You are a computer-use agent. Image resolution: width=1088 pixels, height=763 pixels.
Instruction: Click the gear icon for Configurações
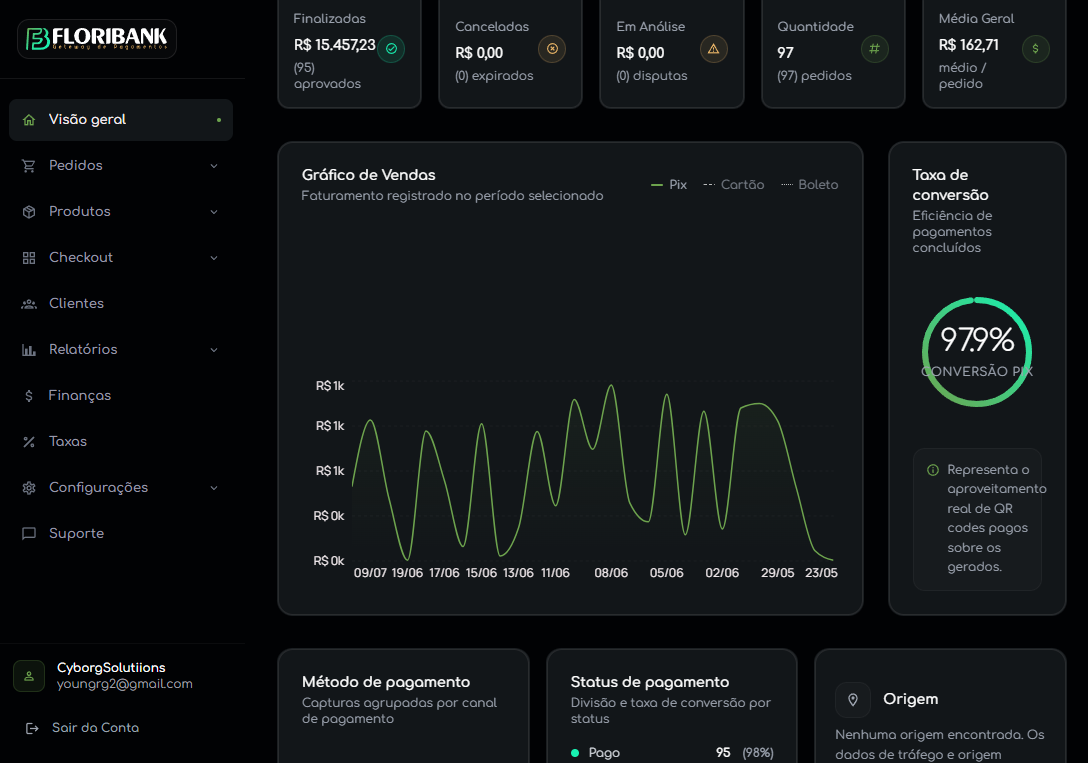28,488
